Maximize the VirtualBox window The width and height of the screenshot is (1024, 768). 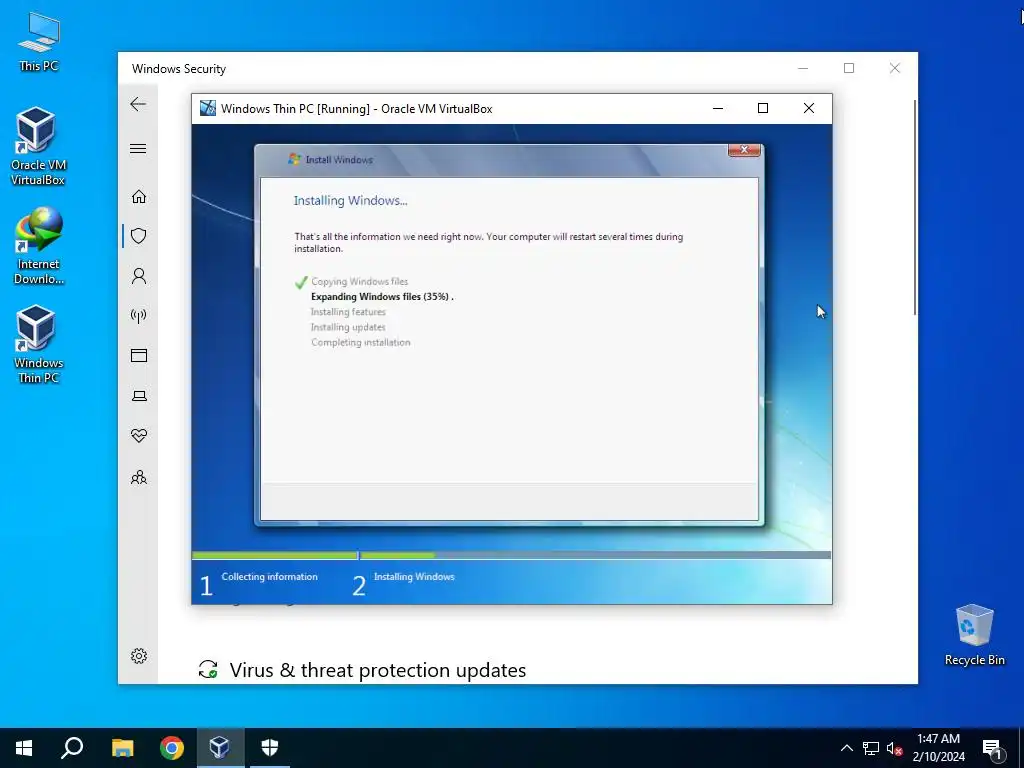763,108
